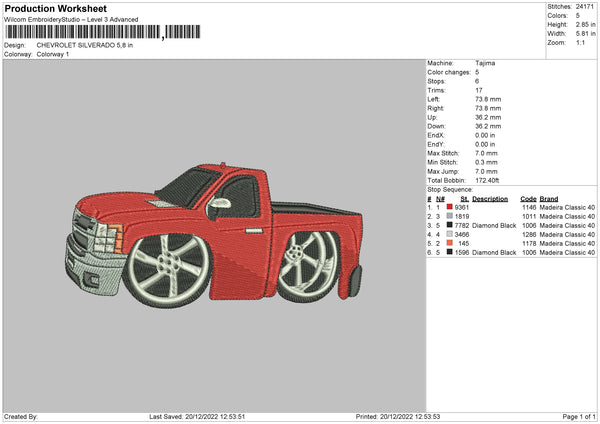Click the Stitches value '24171'
The width and height of the screenshot is (600, 424).
click(x=585, y=7)
